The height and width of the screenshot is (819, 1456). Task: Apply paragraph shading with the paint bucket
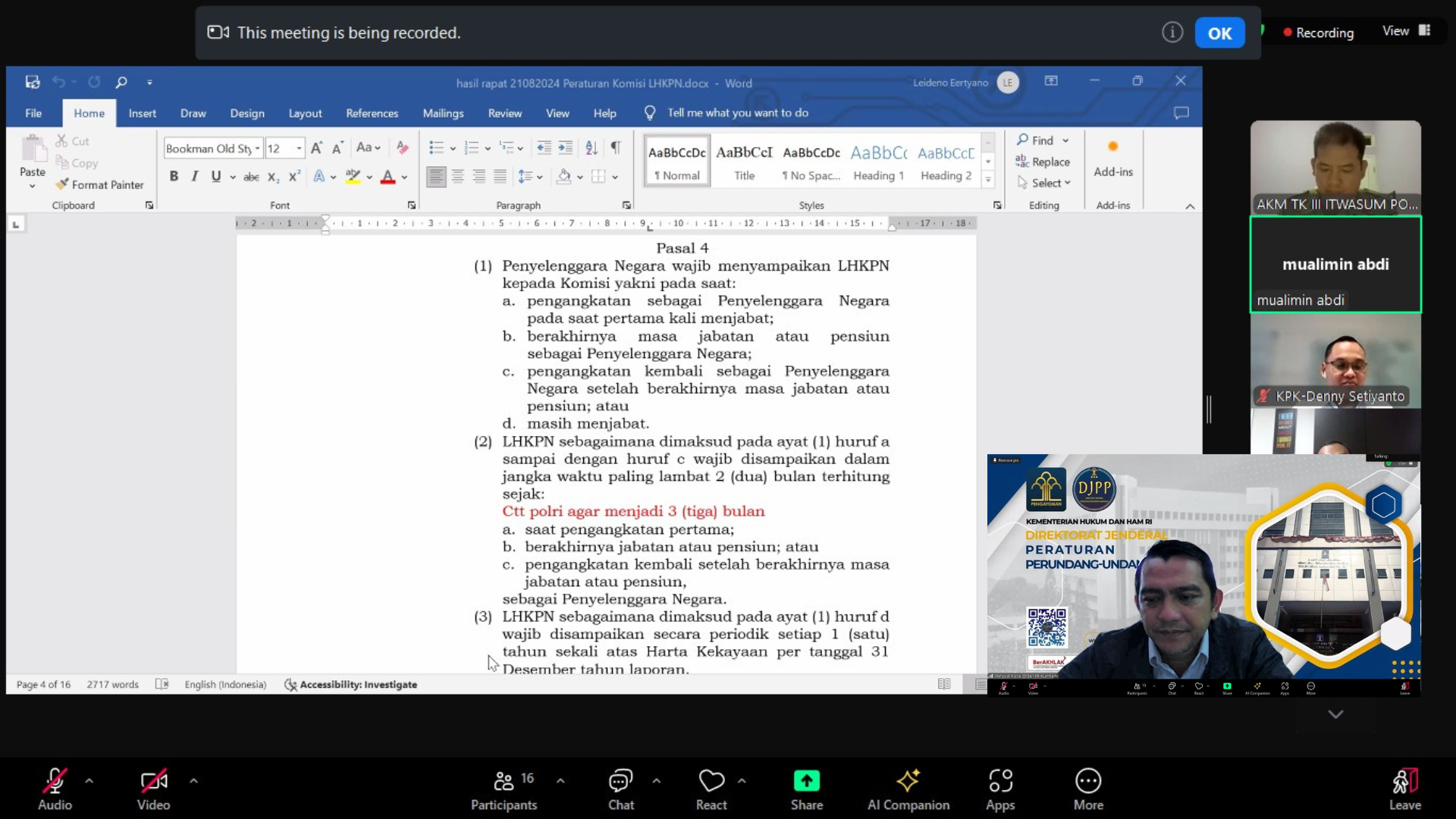tap(564, 177)
